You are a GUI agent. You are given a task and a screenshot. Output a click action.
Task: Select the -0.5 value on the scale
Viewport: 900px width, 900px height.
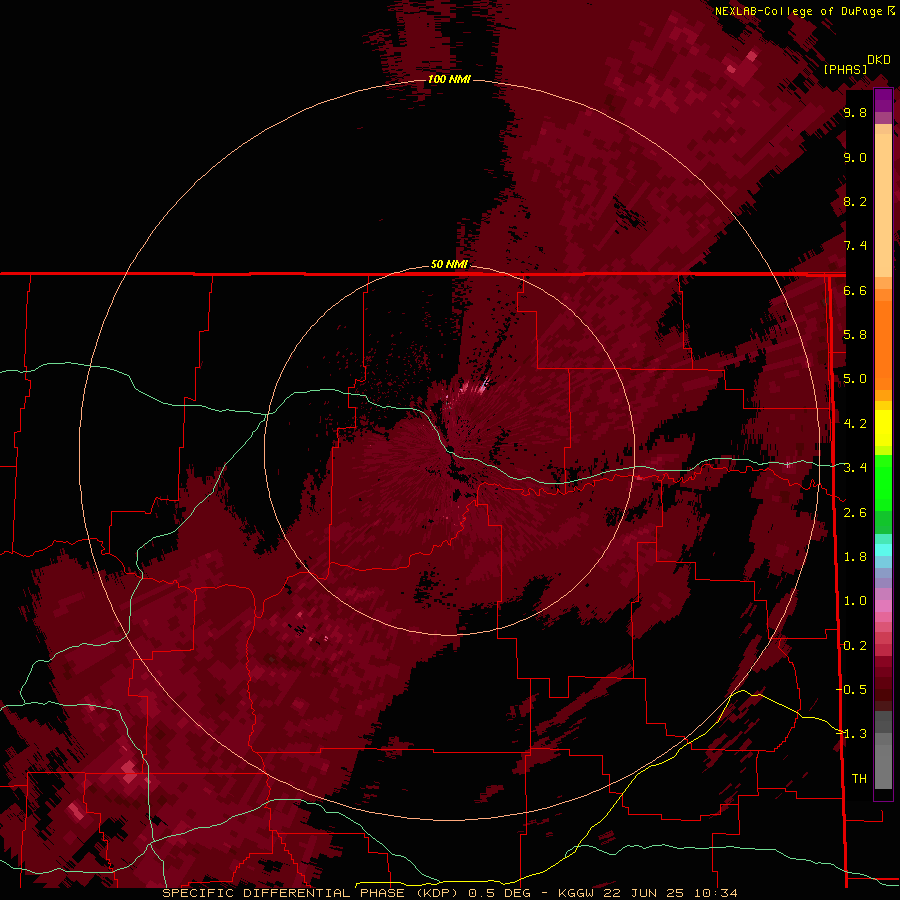coord(852,690)
